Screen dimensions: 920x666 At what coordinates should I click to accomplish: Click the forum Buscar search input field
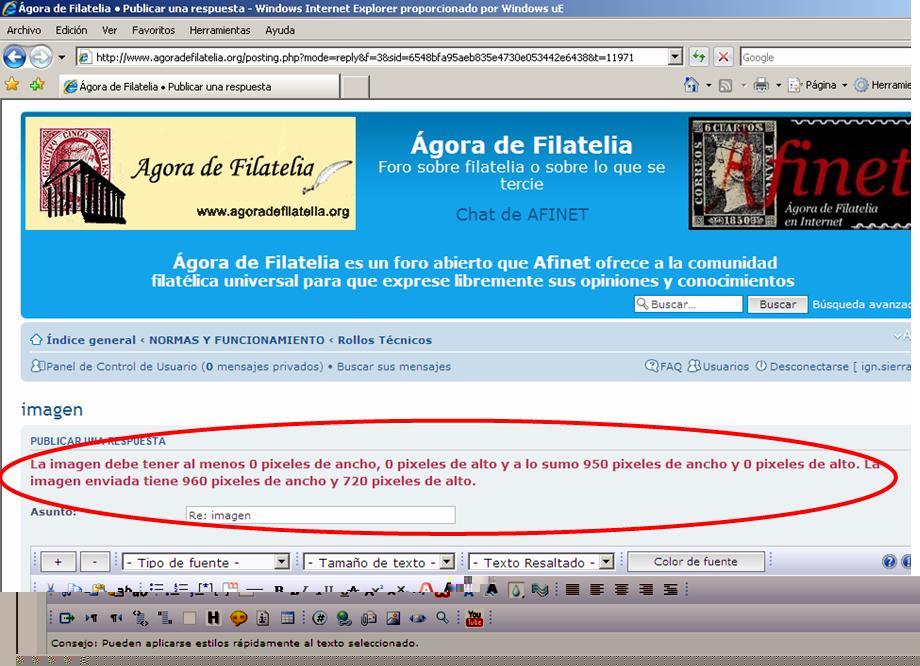click(x=688, y=304)
